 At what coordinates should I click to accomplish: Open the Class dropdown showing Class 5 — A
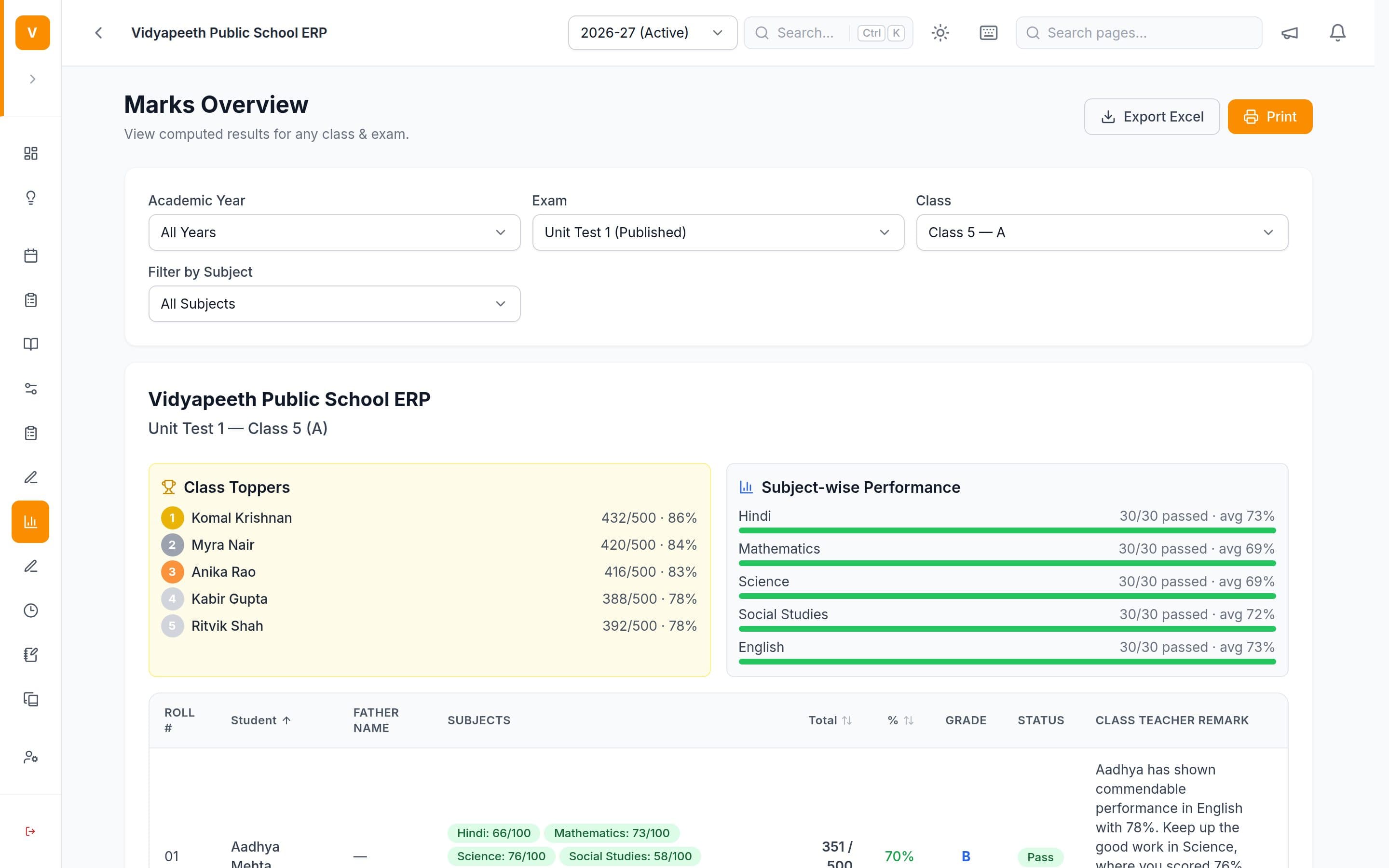point(1102,232)
